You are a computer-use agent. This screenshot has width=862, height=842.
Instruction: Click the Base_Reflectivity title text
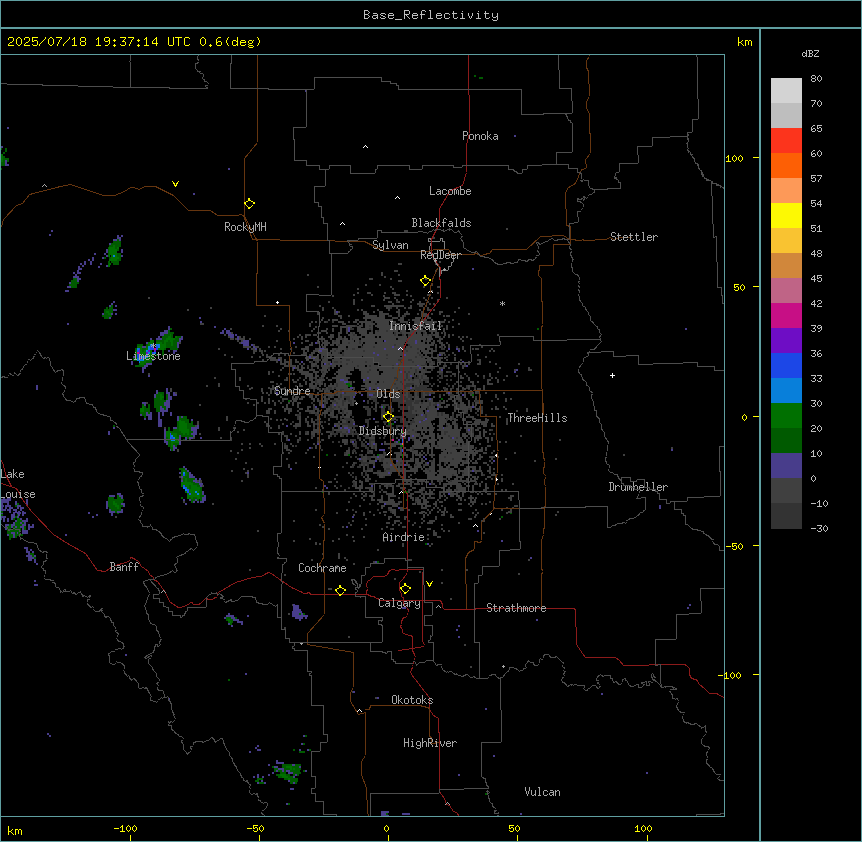click(x=431, y=15)
